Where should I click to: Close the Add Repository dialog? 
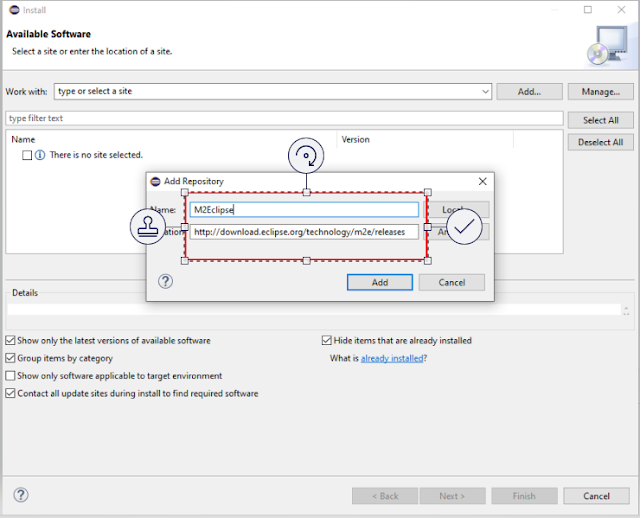tap(482, 181)
